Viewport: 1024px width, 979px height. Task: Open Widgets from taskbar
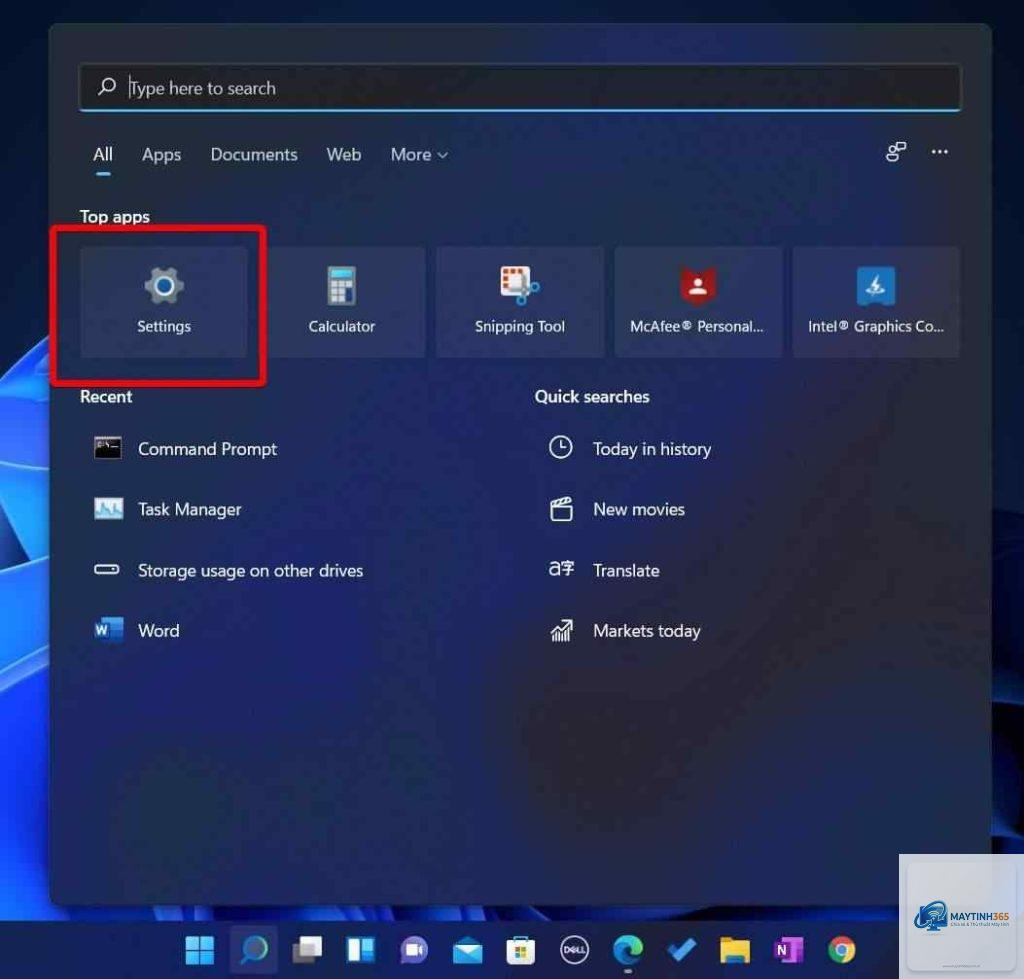(x=360, y=950)
